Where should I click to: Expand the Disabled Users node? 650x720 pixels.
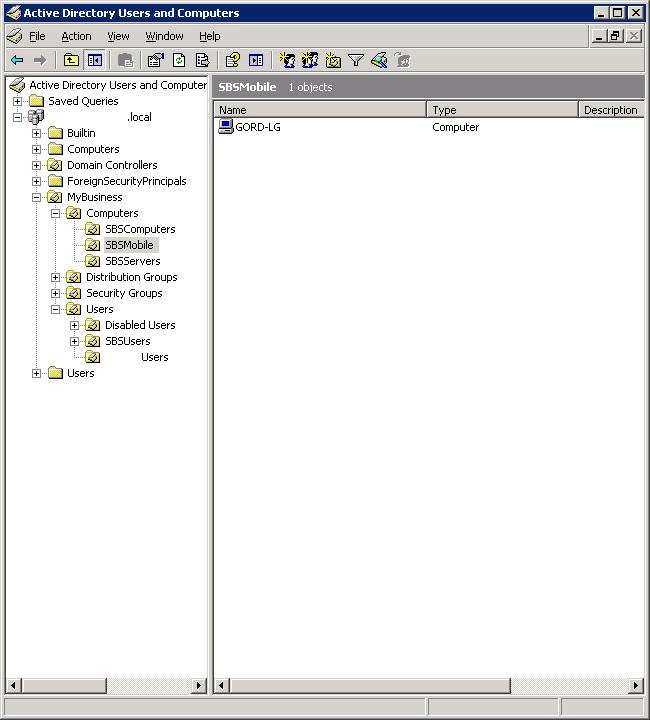(x=74, y=326)
